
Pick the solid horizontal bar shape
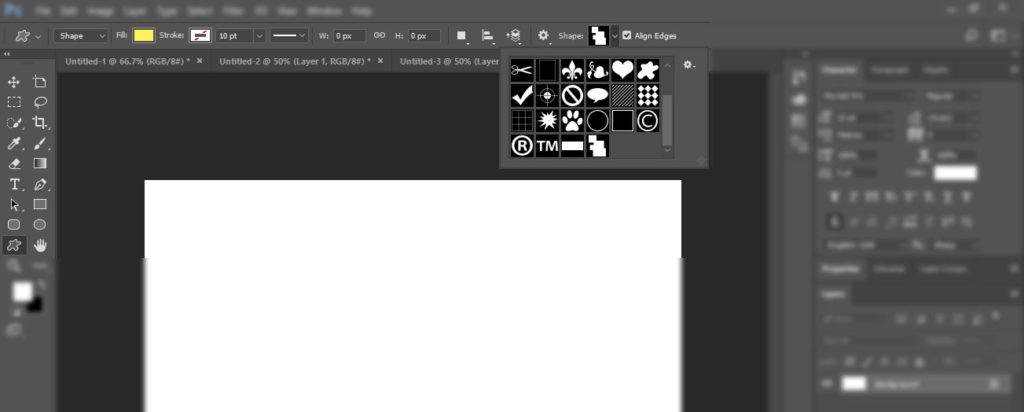(572, 146)
